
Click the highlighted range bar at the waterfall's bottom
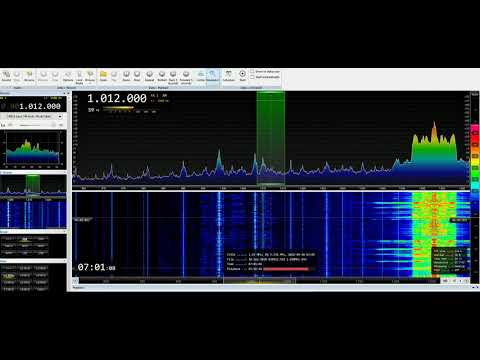(259, 281)
